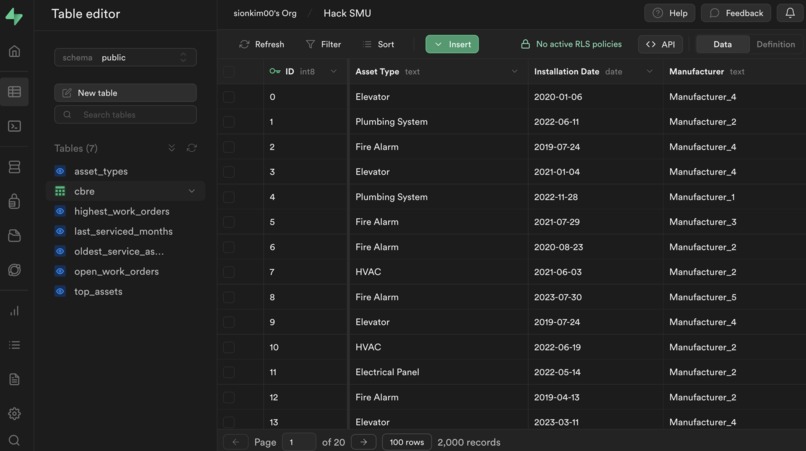This screenshot has height=451, width=806.
Task: Check the checkbox for row ID 1
Action: pyautogui.click(x=229, y=122)
